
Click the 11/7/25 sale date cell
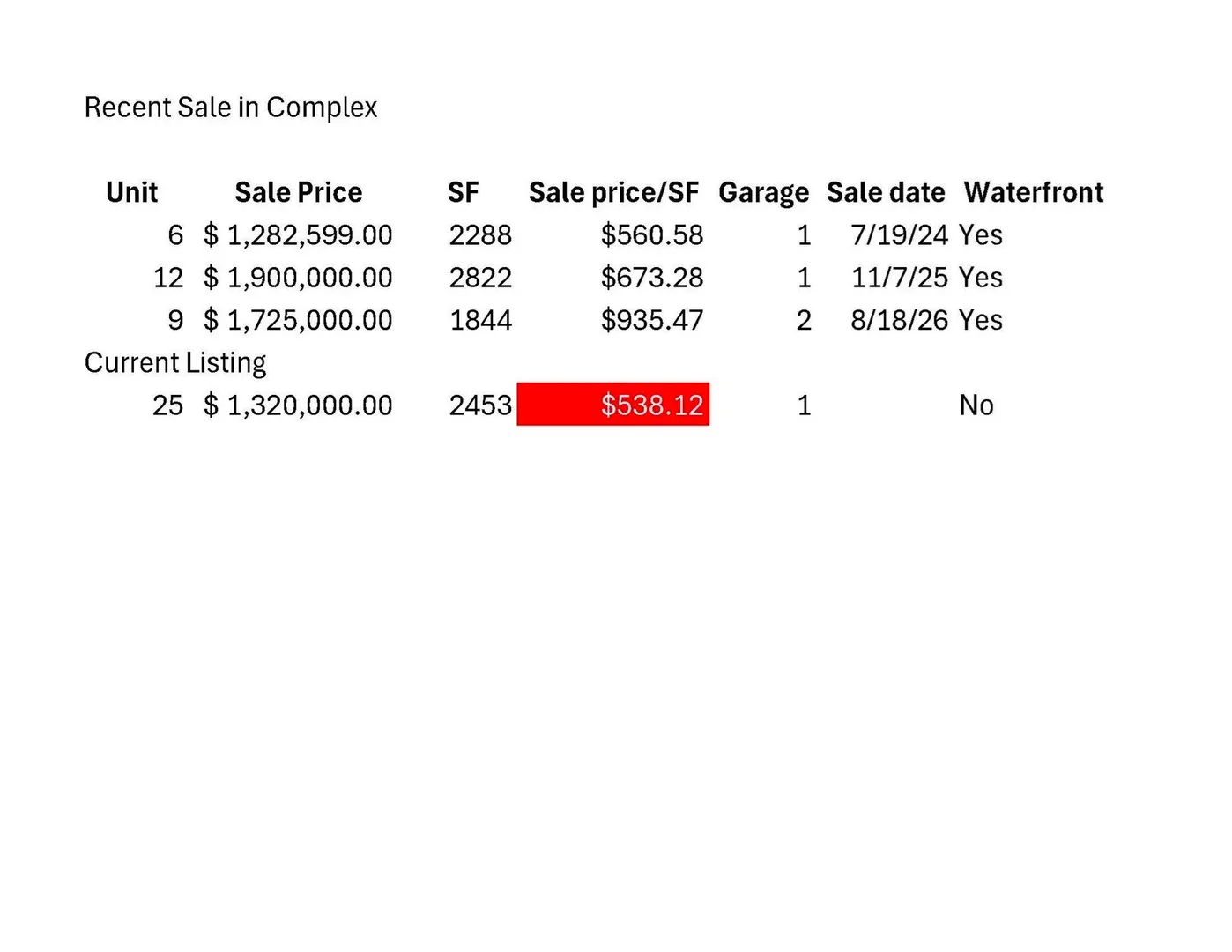(x=900, y=278)
